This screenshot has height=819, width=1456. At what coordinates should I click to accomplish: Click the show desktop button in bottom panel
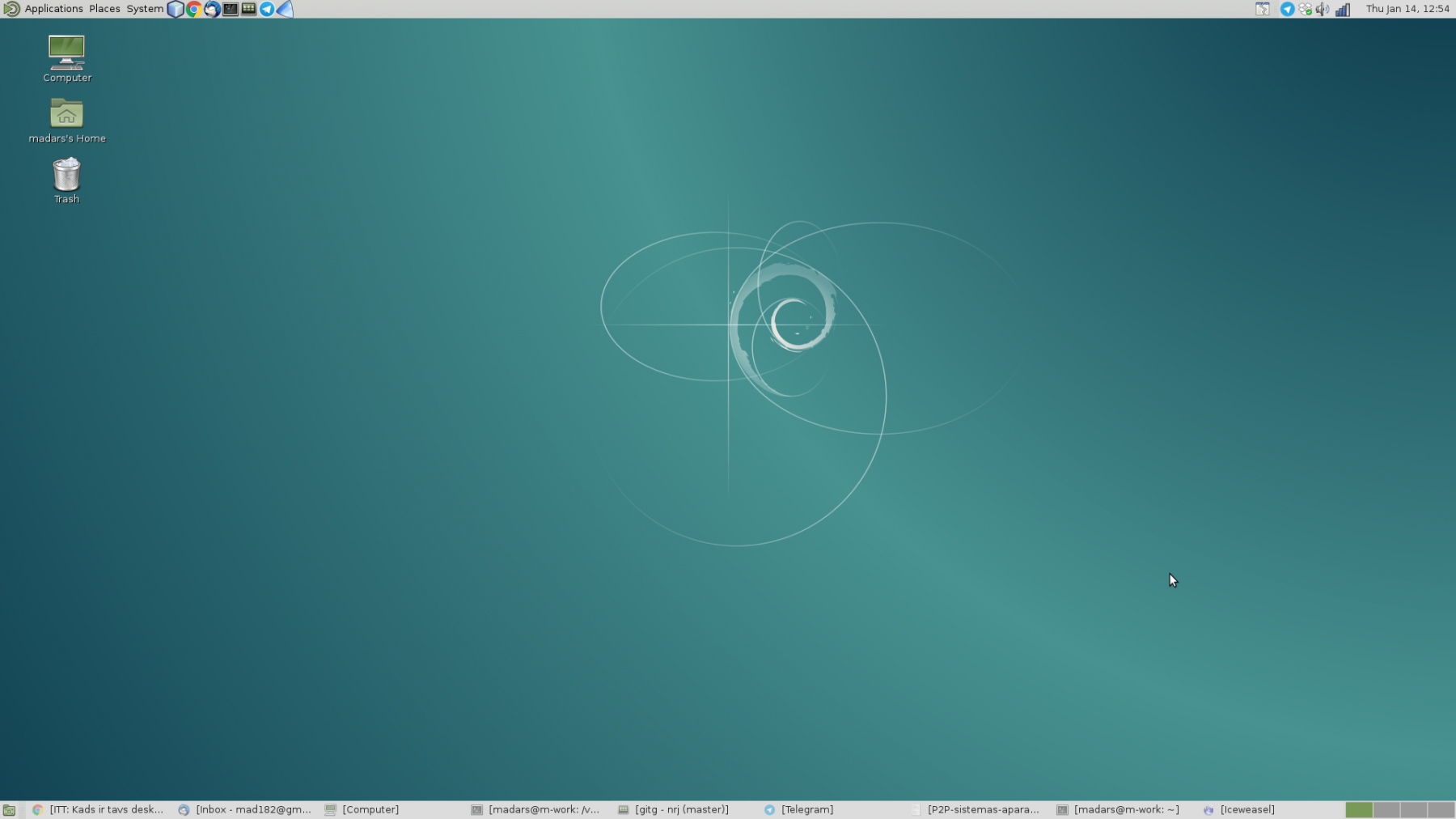point(9,809)
